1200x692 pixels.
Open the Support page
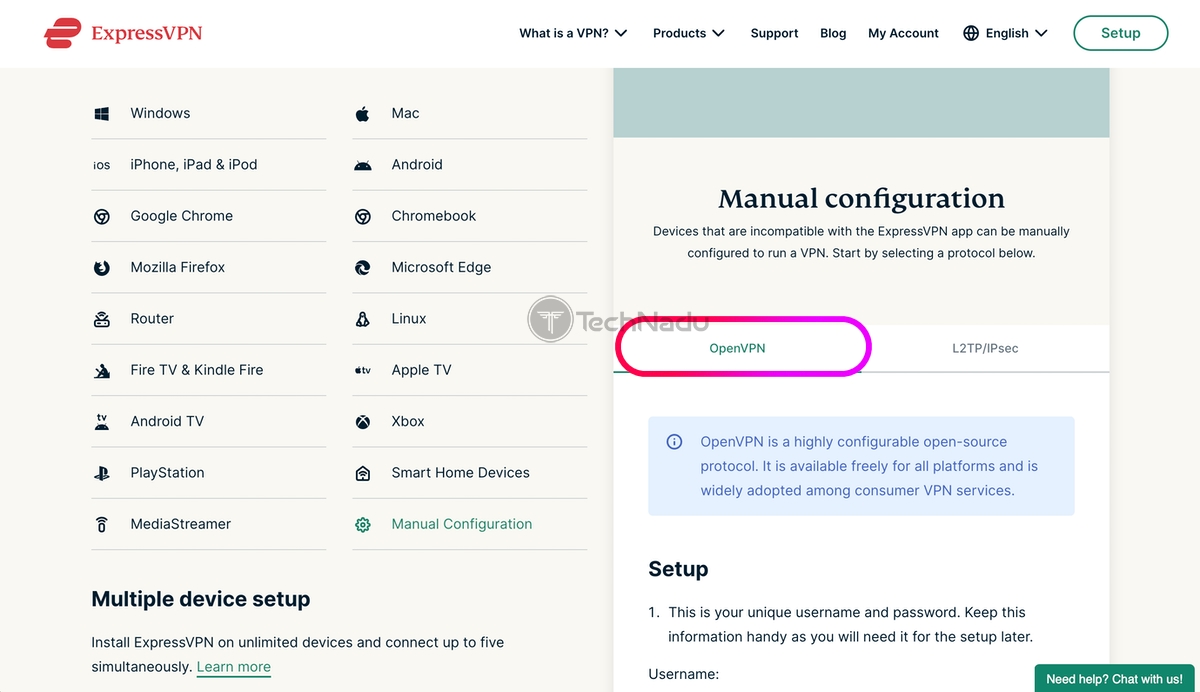pyautogui.click(x=774, y=33)
